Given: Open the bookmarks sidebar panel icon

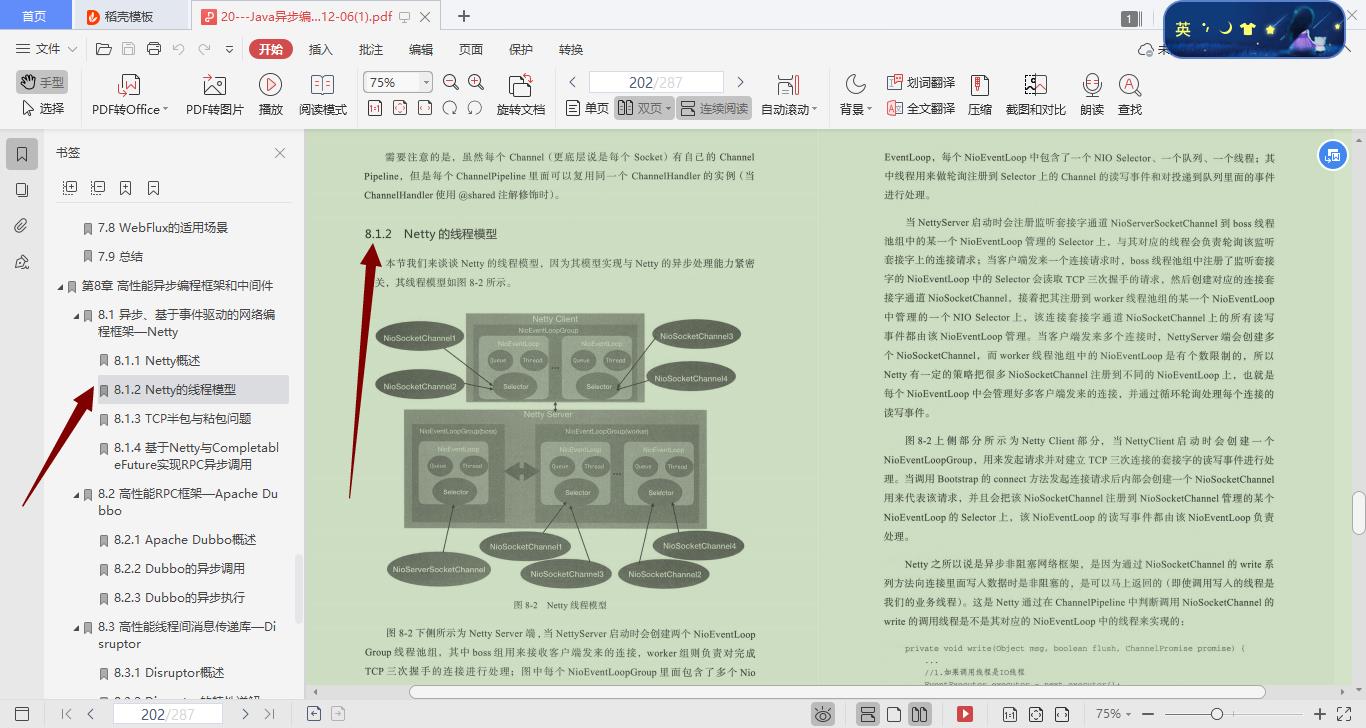Looking at the screenshot, I should click(22, 154).
